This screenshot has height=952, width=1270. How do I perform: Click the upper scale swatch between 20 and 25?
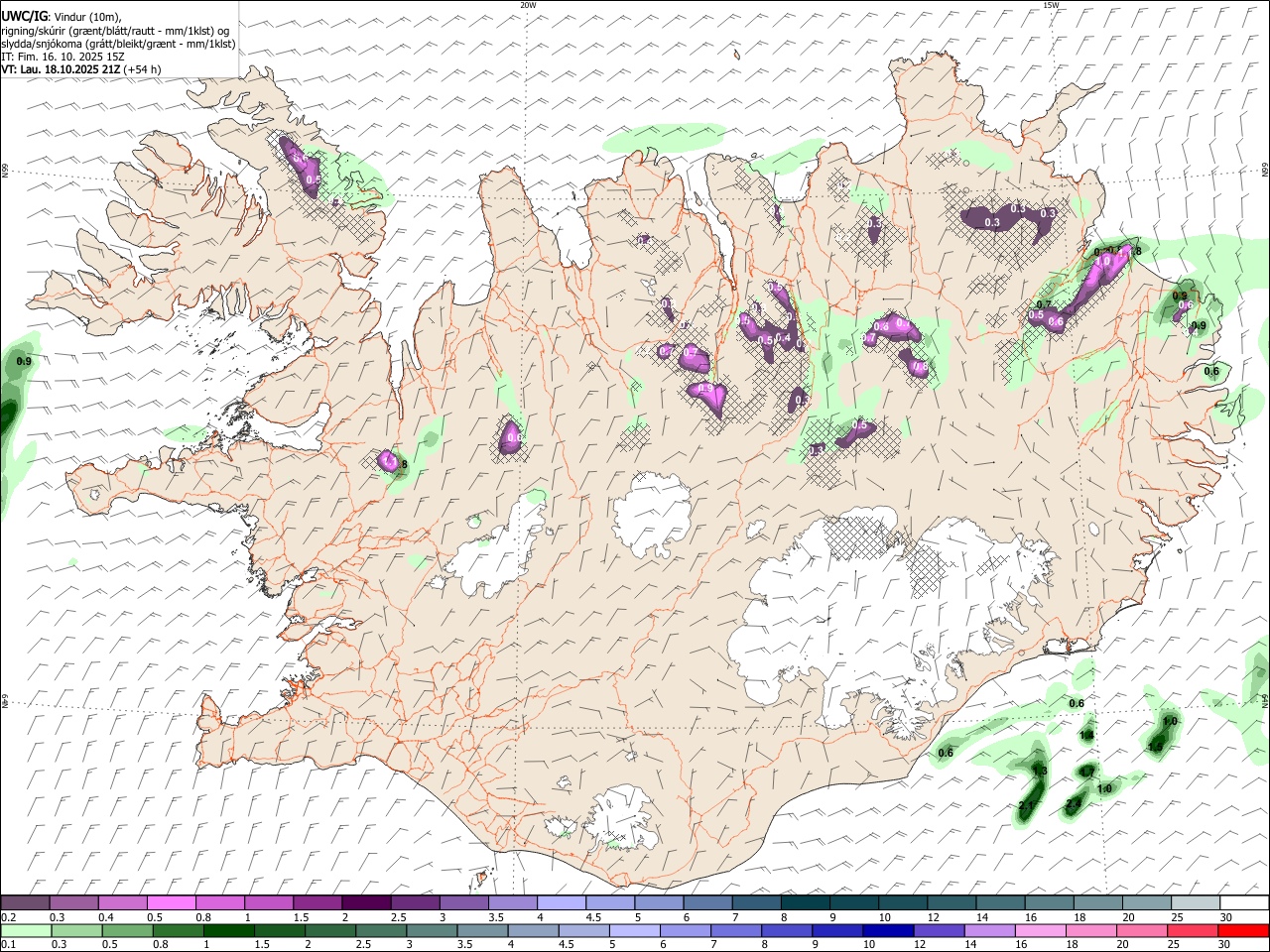(1147, 902)
